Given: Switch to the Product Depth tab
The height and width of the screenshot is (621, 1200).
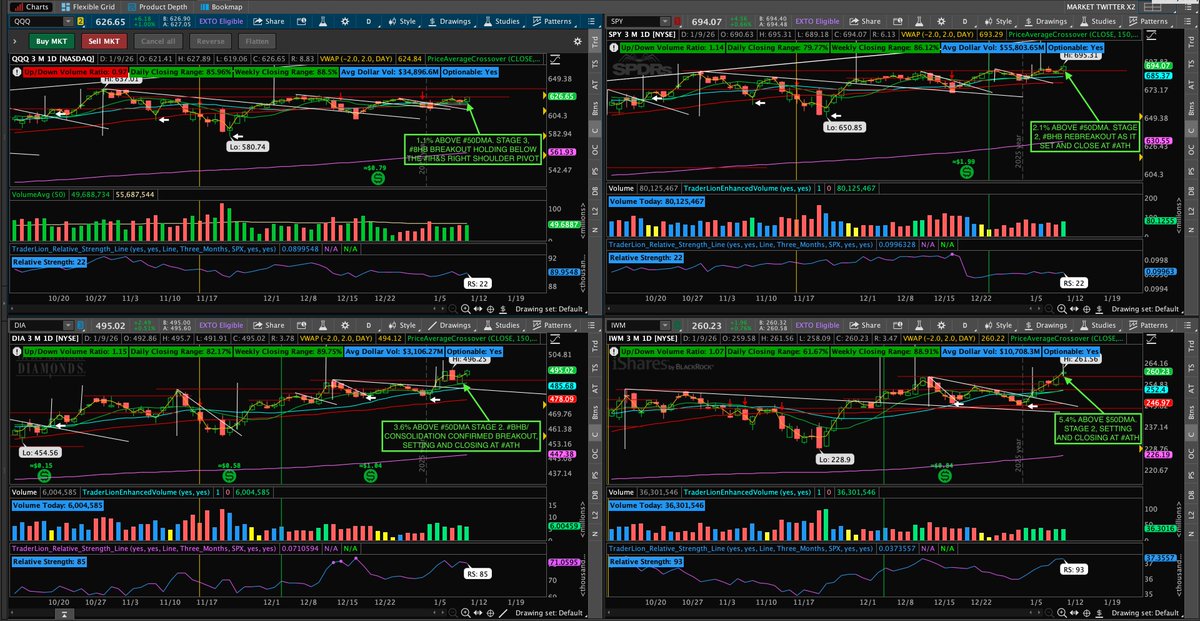Looking at the screenshot, I should click(x=157, y=7).
